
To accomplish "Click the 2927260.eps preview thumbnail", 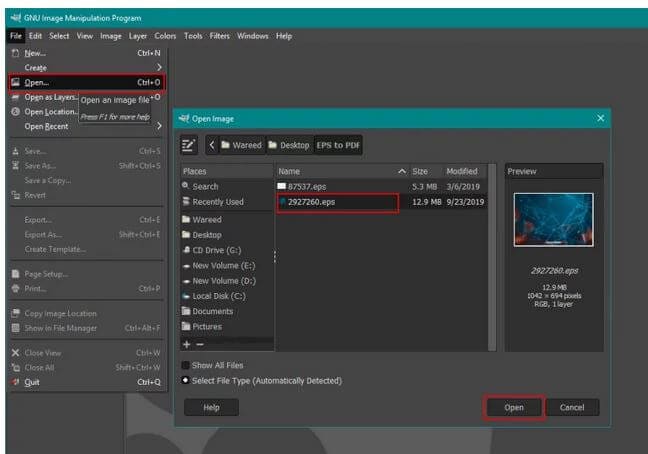I will tap(553, 220).
